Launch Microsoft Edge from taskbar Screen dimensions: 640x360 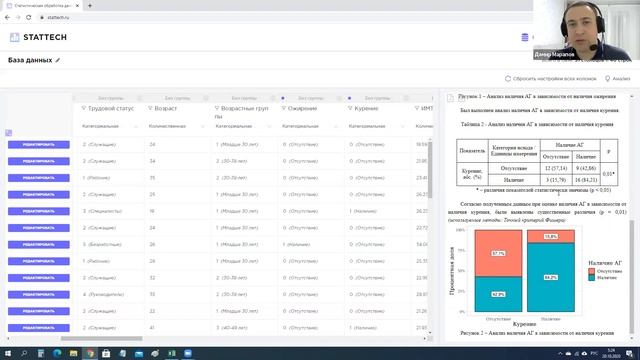(x=57, y=353)
